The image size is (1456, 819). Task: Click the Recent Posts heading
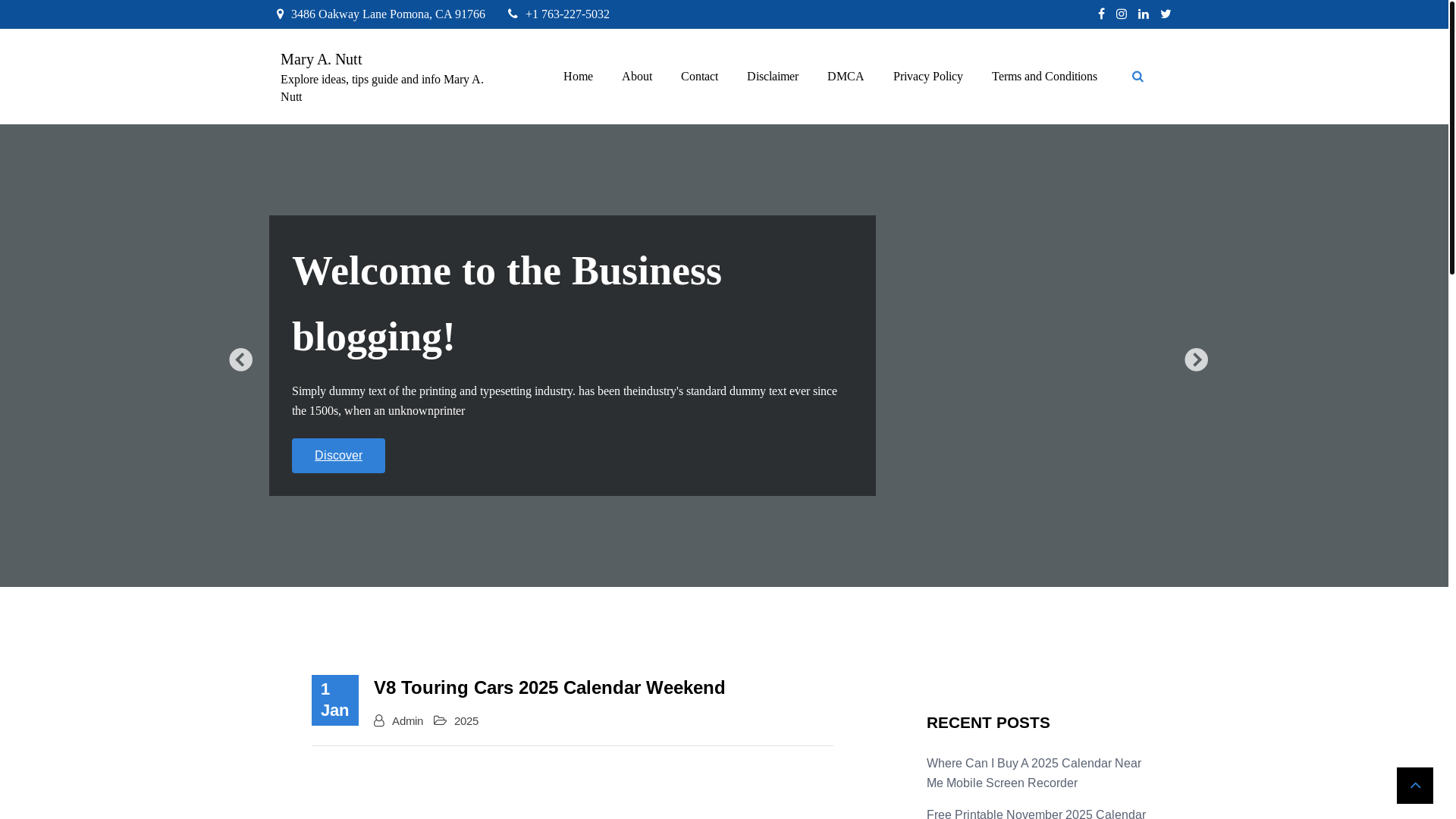[x=988, y=723]
